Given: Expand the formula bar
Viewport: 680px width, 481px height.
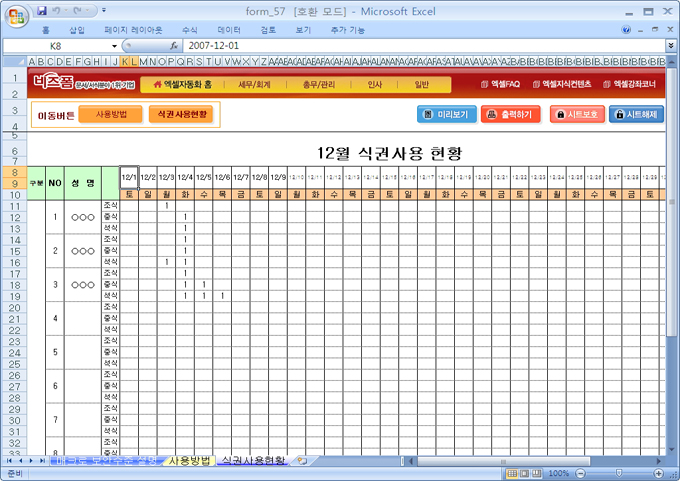Looking at the screenshot, I should point(670,46).
